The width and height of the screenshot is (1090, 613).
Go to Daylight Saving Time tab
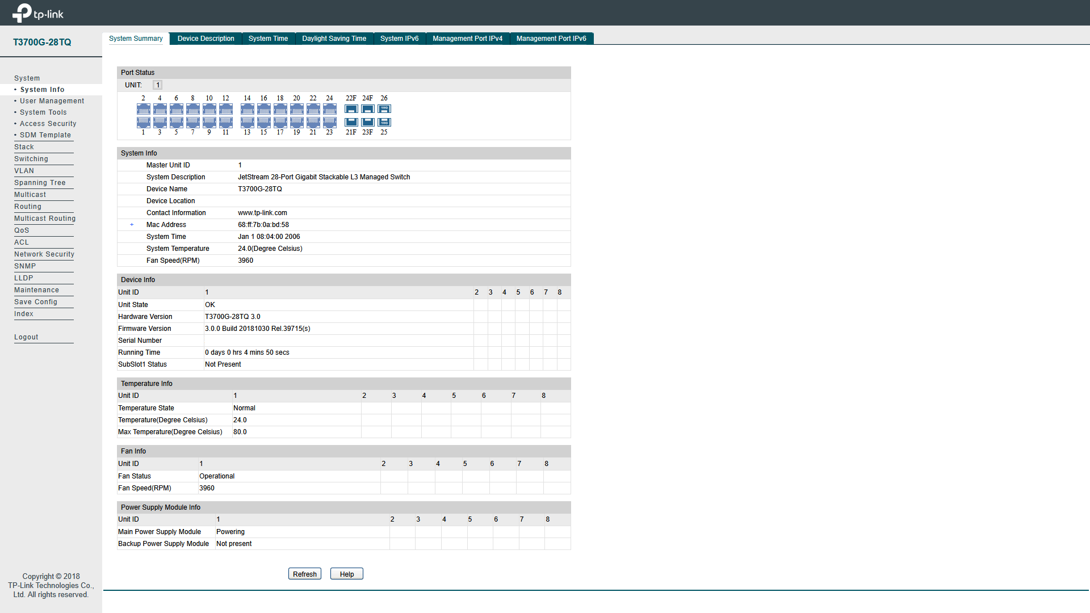[334, 38]
